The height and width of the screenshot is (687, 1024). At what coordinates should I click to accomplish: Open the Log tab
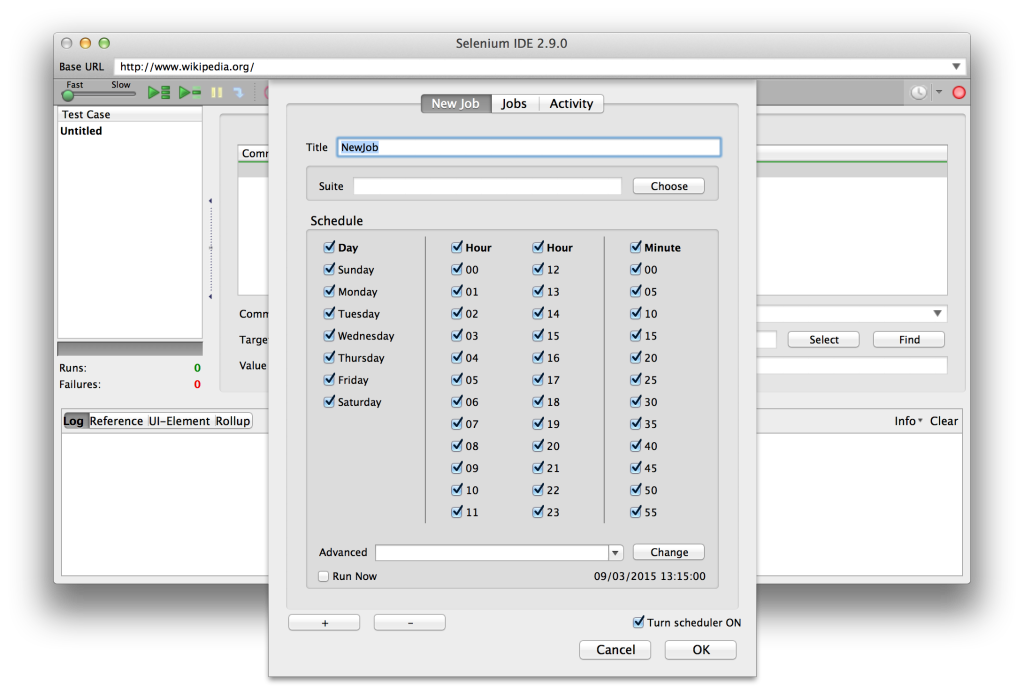[x=74, y=421]
